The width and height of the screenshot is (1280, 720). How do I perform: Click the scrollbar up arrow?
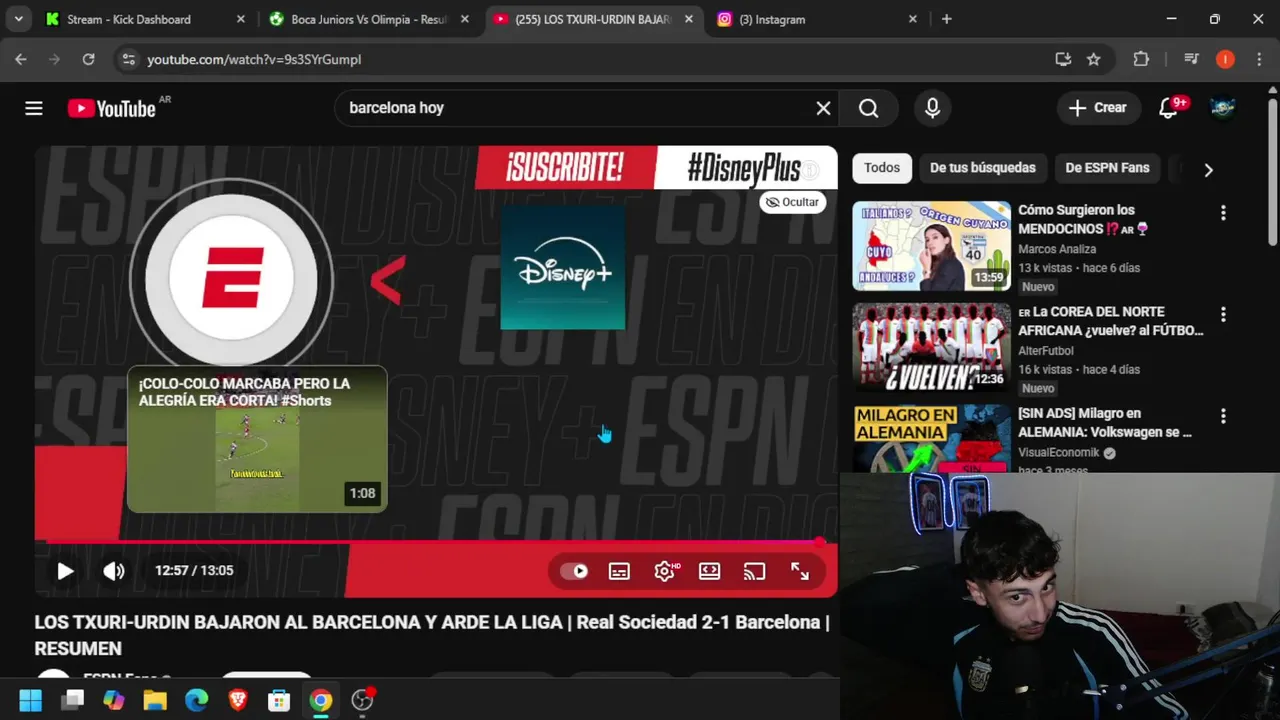pos(1272,90)
